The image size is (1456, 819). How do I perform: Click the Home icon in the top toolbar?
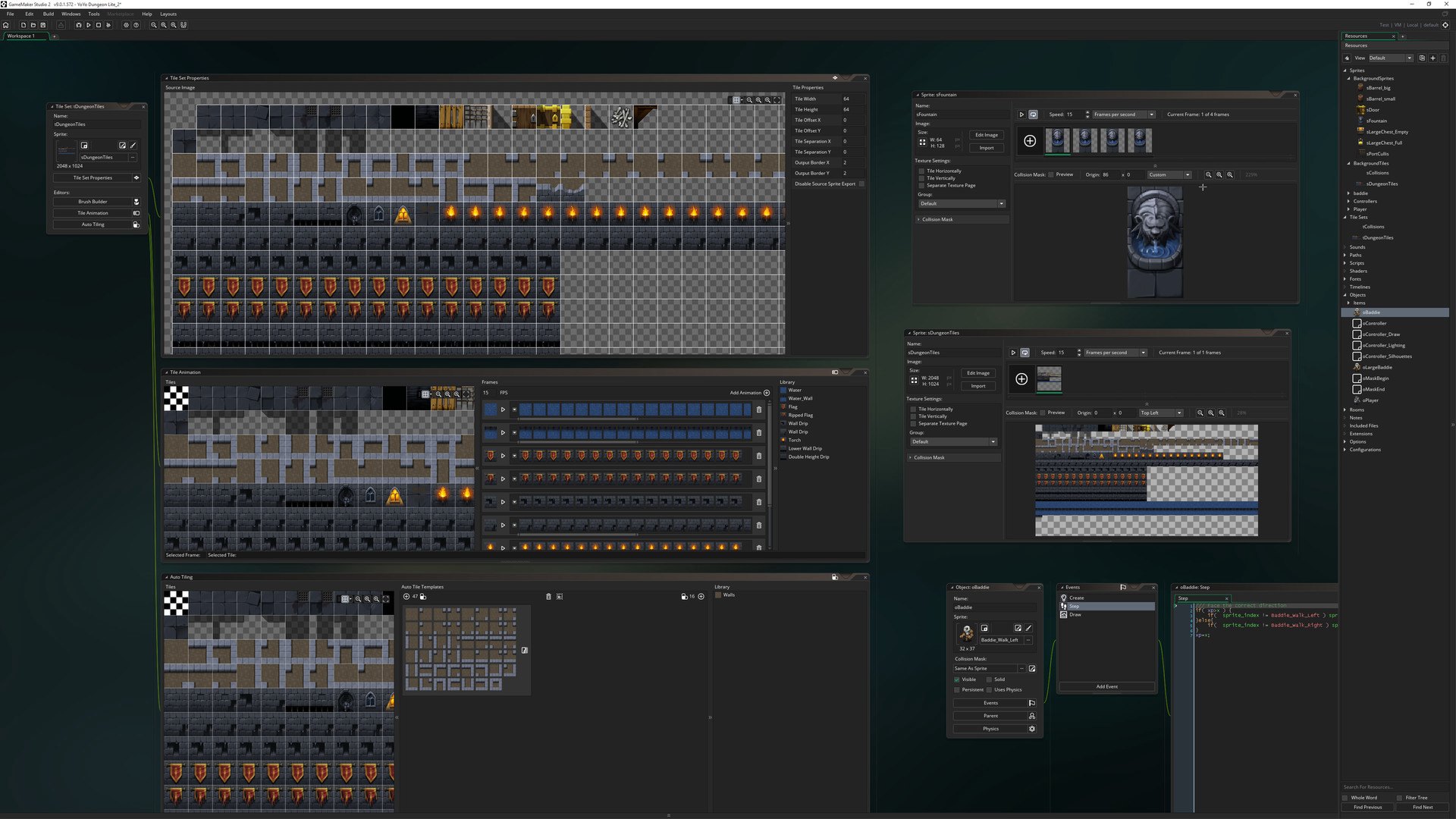(6, 25)
